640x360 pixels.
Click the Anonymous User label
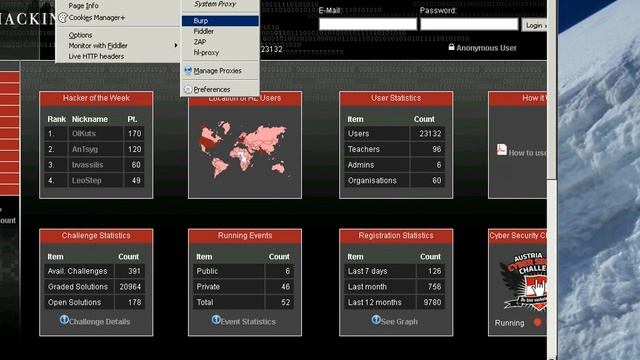point(486,48)
